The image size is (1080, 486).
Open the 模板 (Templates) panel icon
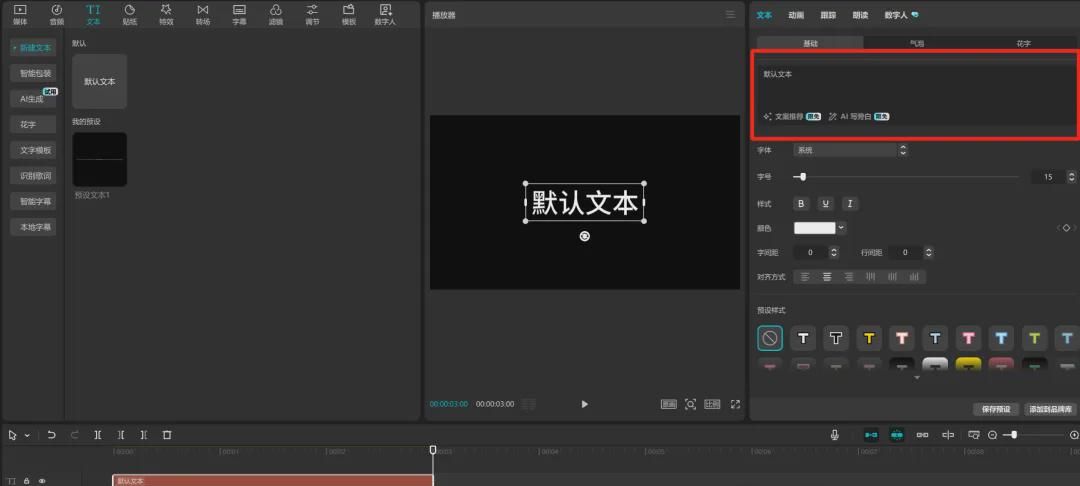(x=349, y=14)
